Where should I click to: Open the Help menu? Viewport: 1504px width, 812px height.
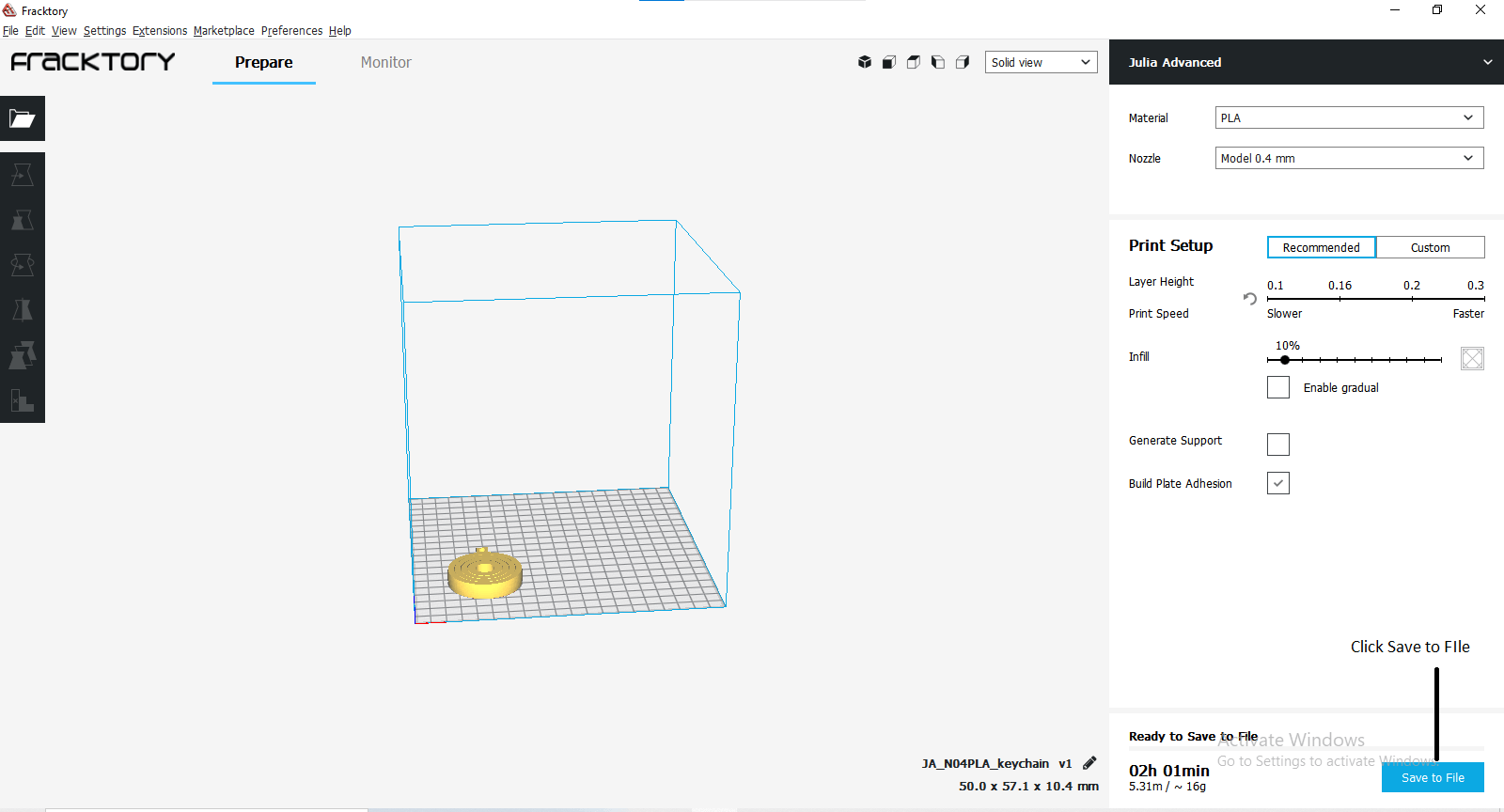point(340,31)
